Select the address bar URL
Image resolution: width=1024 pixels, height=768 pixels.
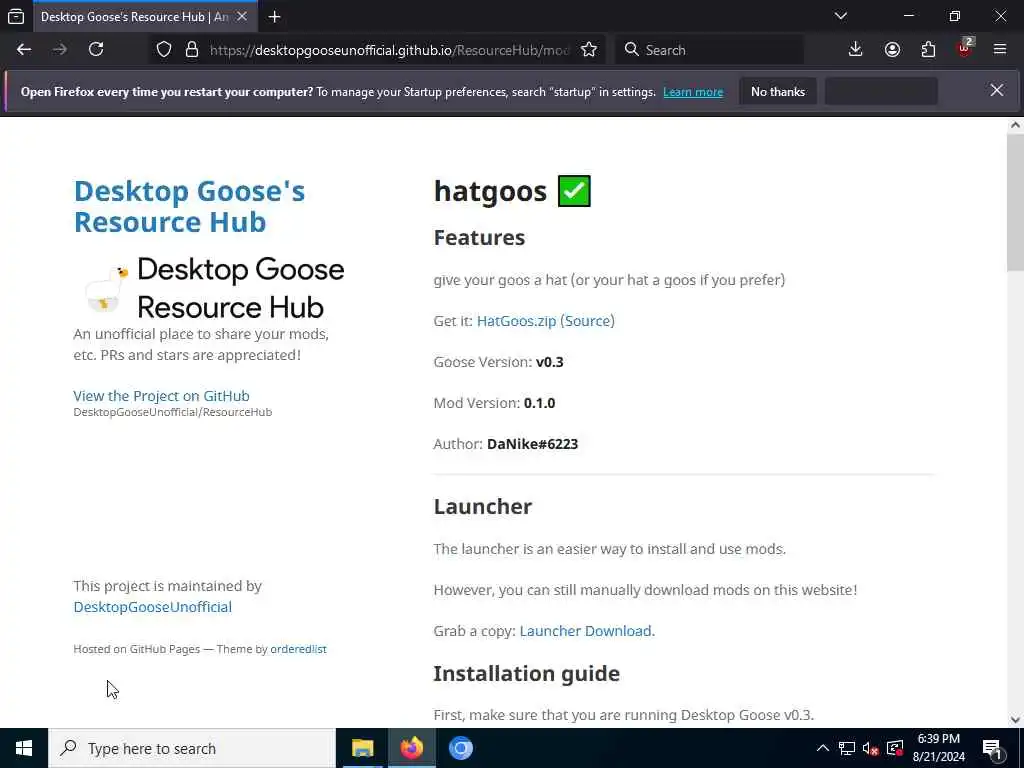pos(390,50)
